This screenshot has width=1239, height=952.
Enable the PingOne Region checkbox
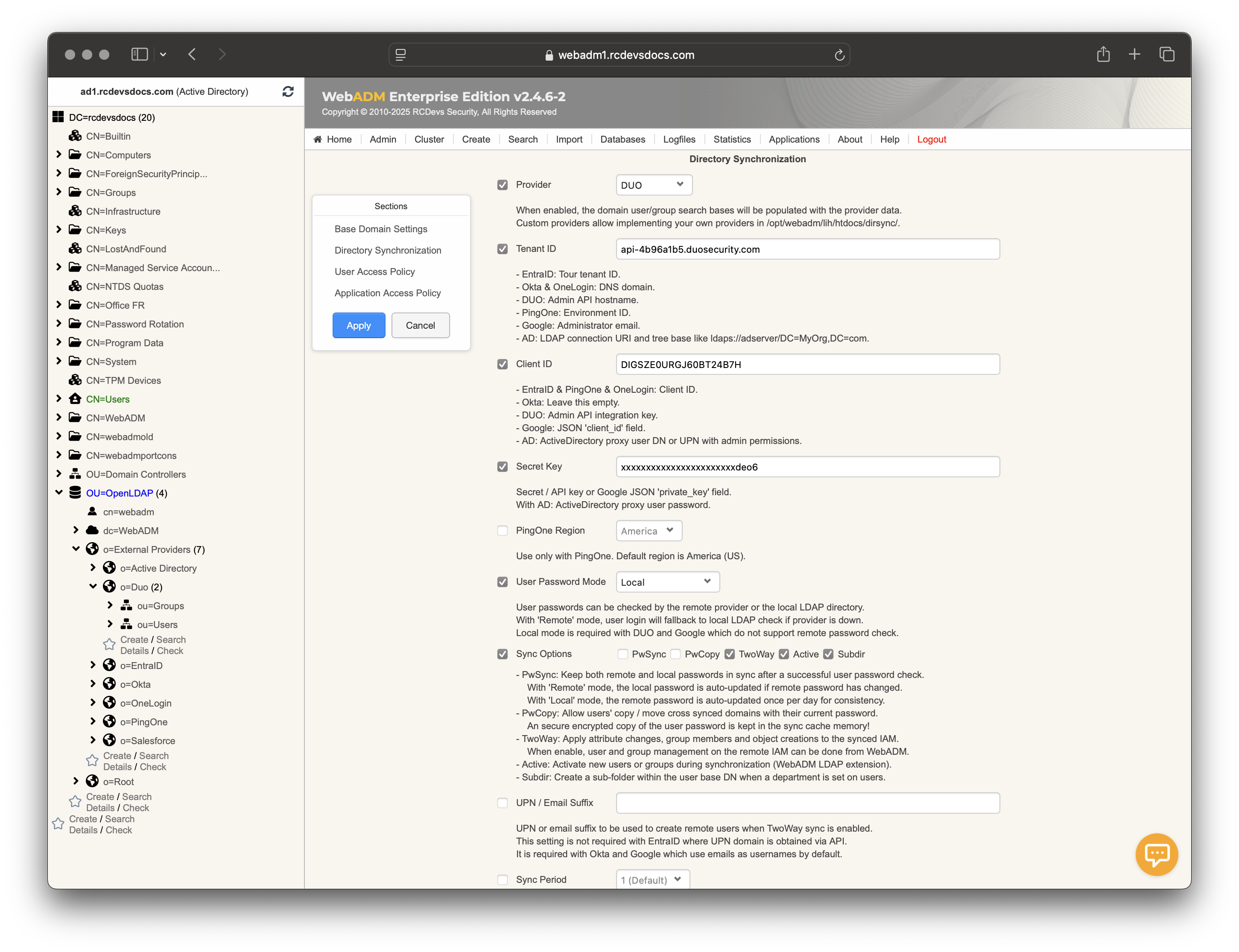[502, 530]
